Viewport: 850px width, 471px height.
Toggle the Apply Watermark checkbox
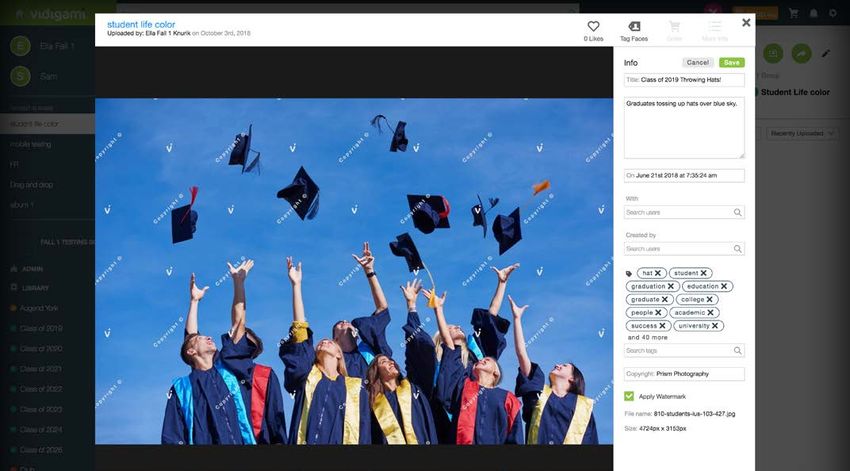(x=629, y=396)
